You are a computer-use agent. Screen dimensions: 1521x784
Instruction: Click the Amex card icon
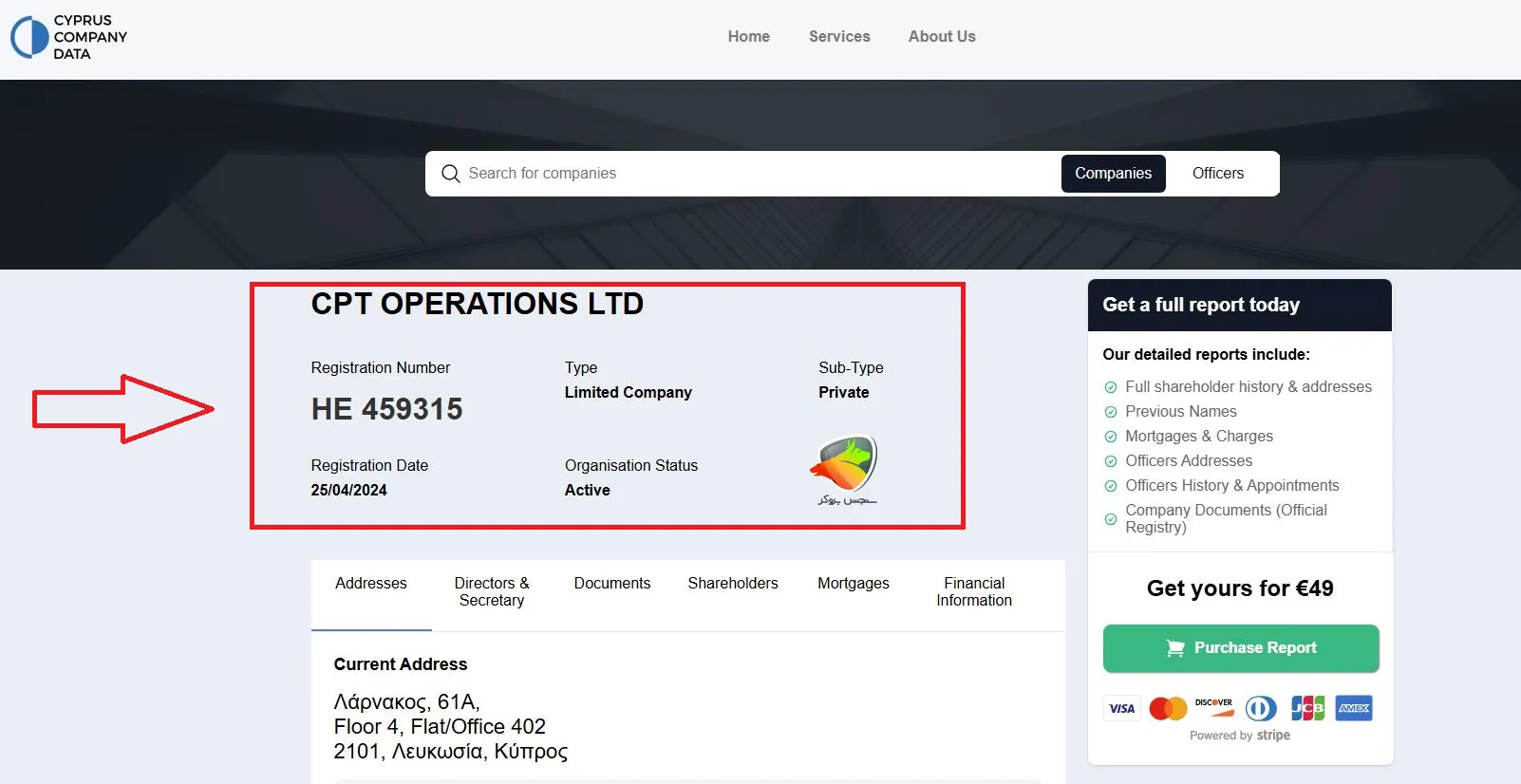1354,708
